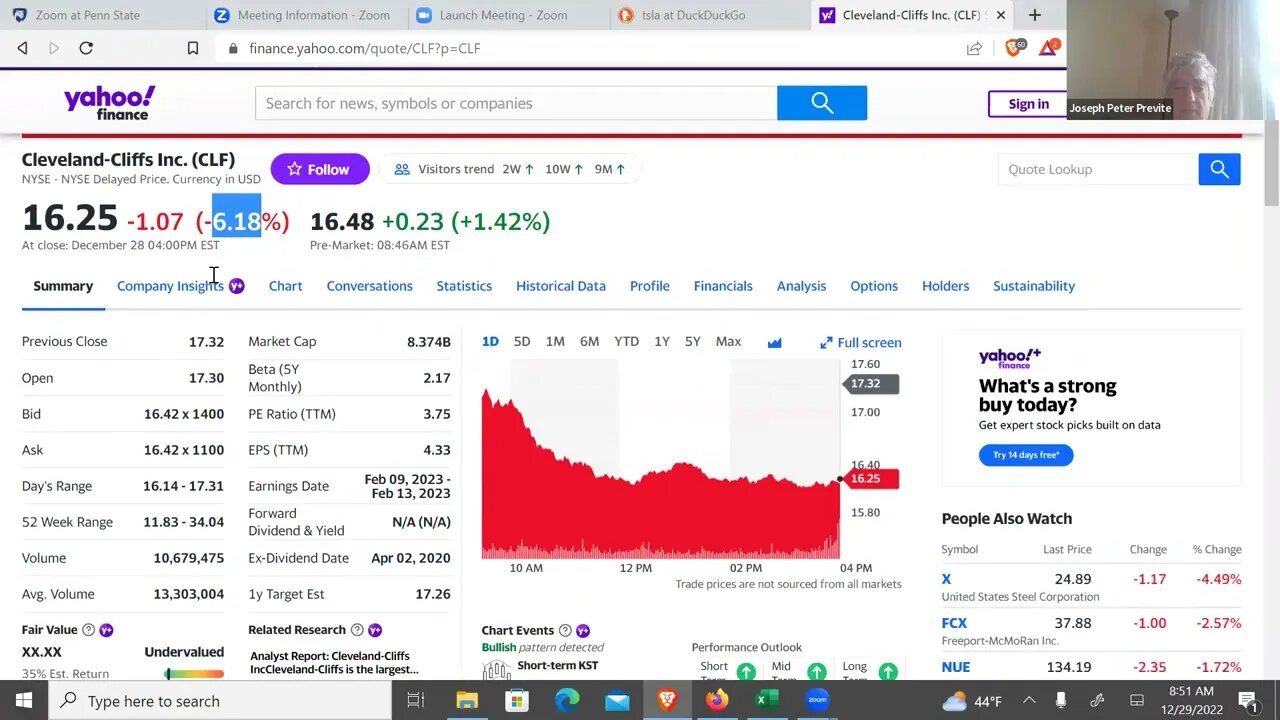The height and width of the screenshot is (720, 1280).
Task: Select 1Y chart range
Action: (x=662, y=342)
